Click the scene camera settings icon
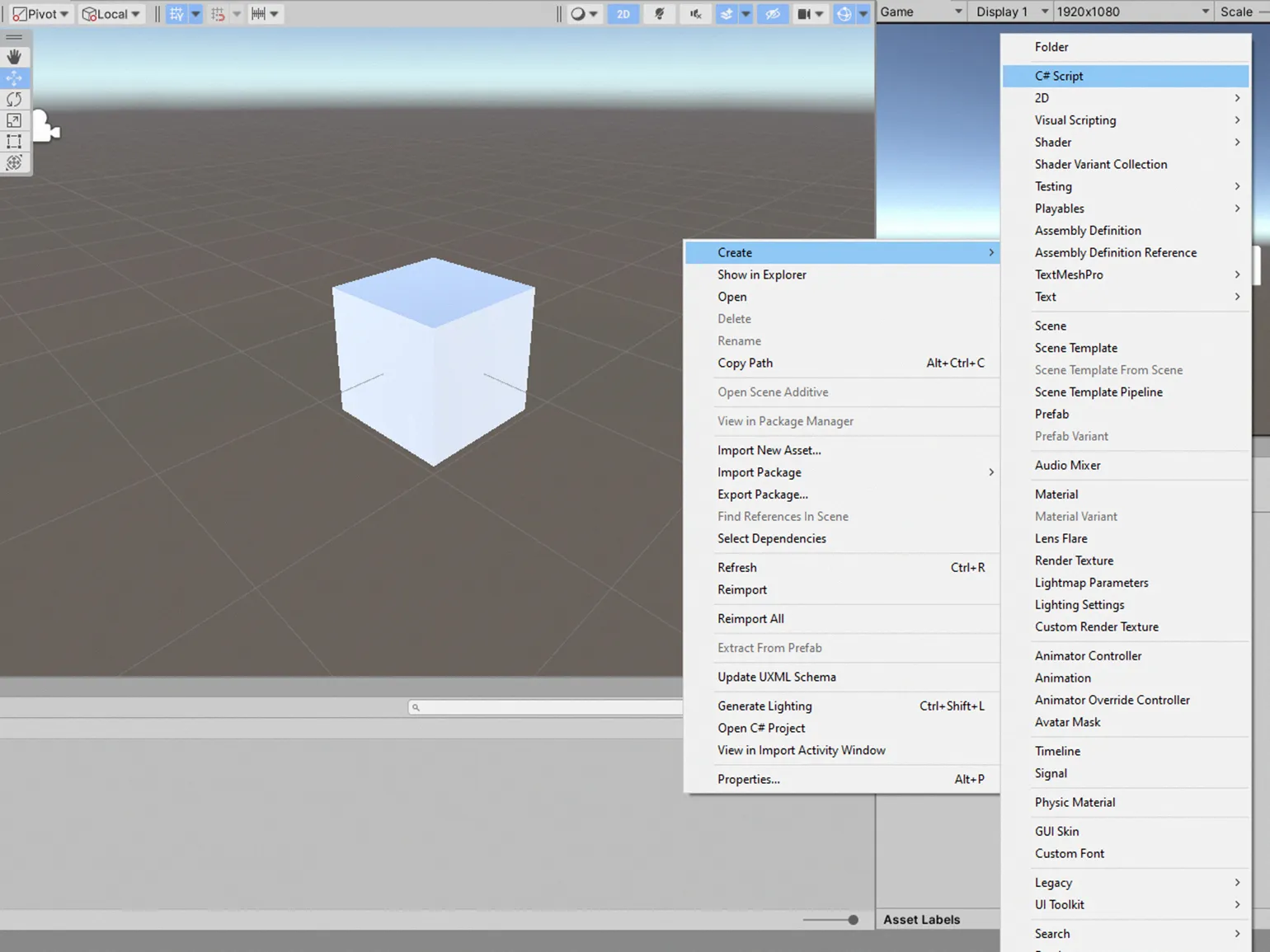The height and width of the screenshot is (952, 1270). [803, 14]
